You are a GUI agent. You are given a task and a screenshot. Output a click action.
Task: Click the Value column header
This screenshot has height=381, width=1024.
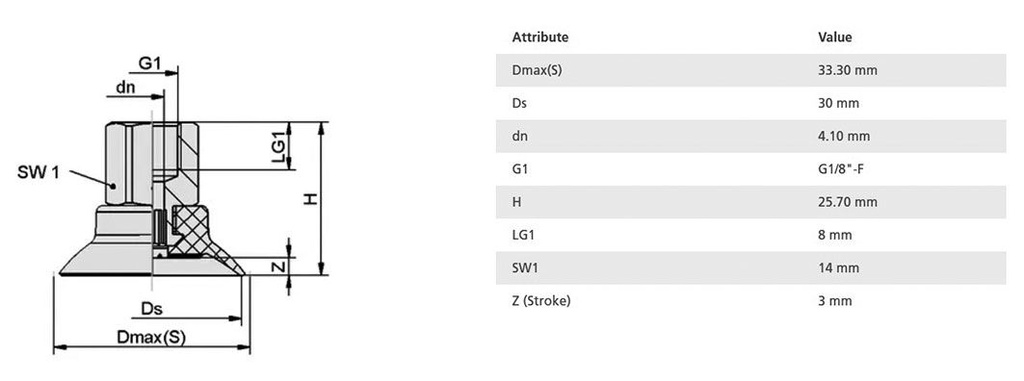(835, 37)
